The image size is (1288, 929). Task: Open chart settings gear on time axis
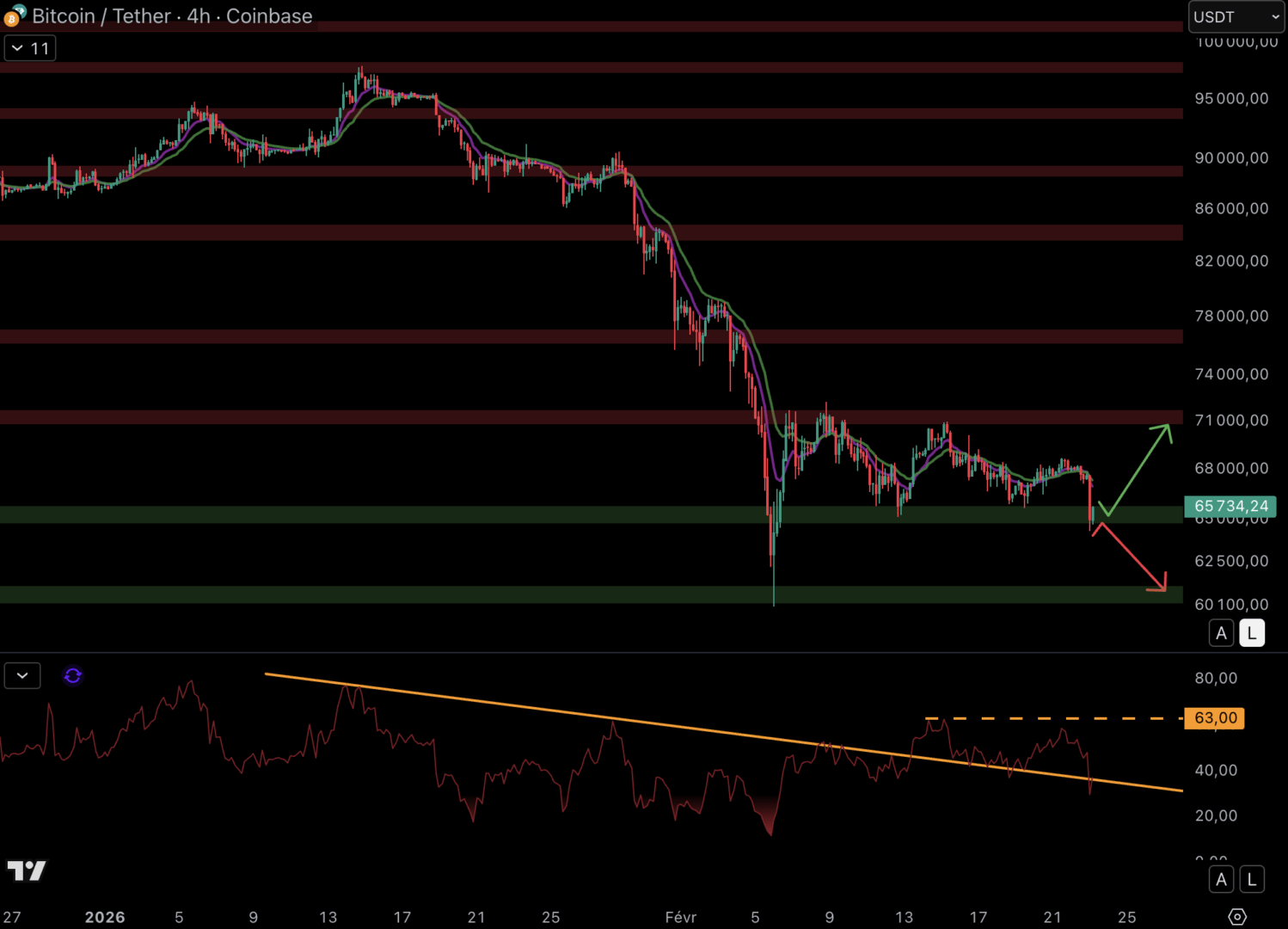tap(1237, 917)
